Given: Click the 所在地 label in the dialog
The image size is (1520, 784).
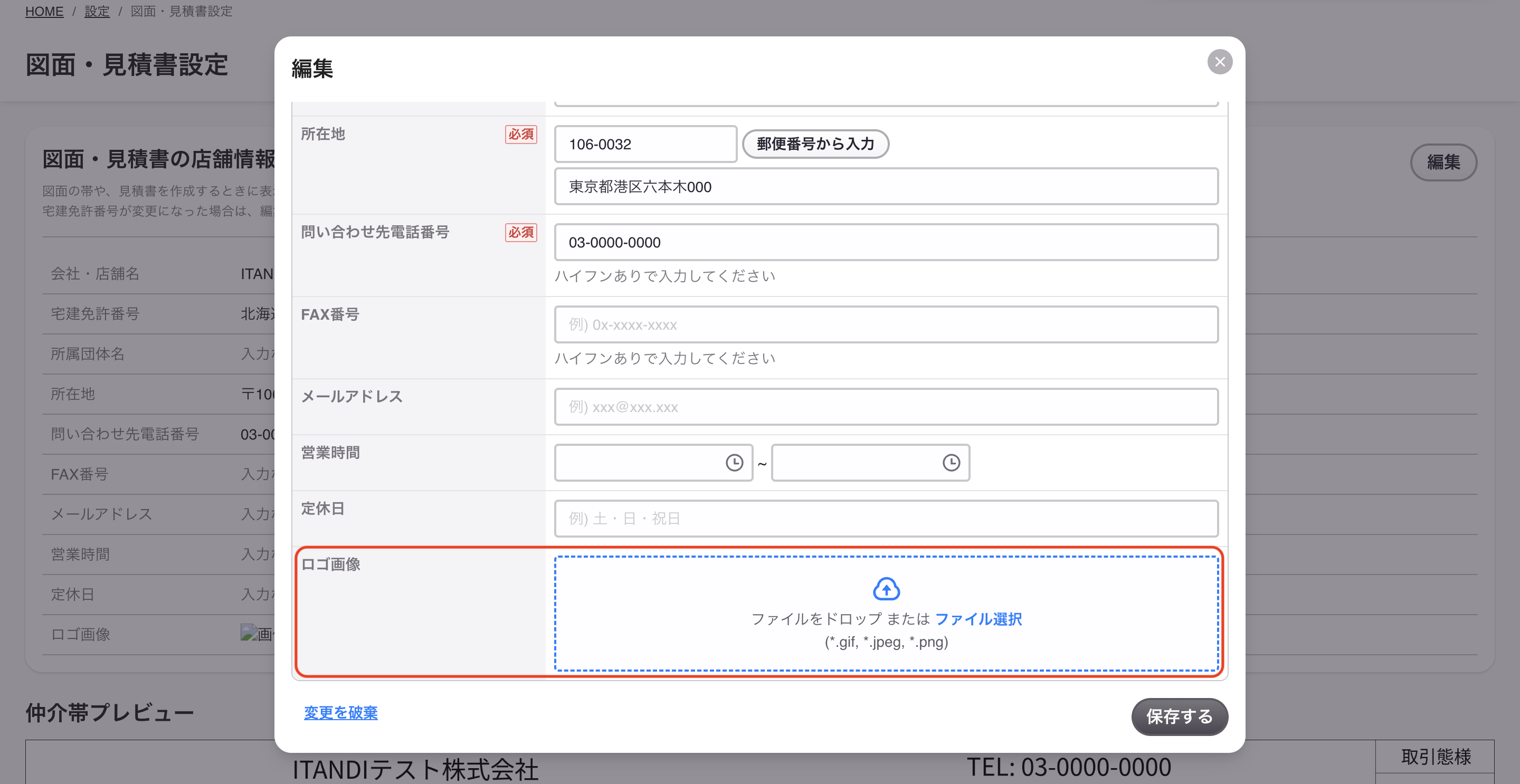Looking at the screenshot, I should click(323, 134).
